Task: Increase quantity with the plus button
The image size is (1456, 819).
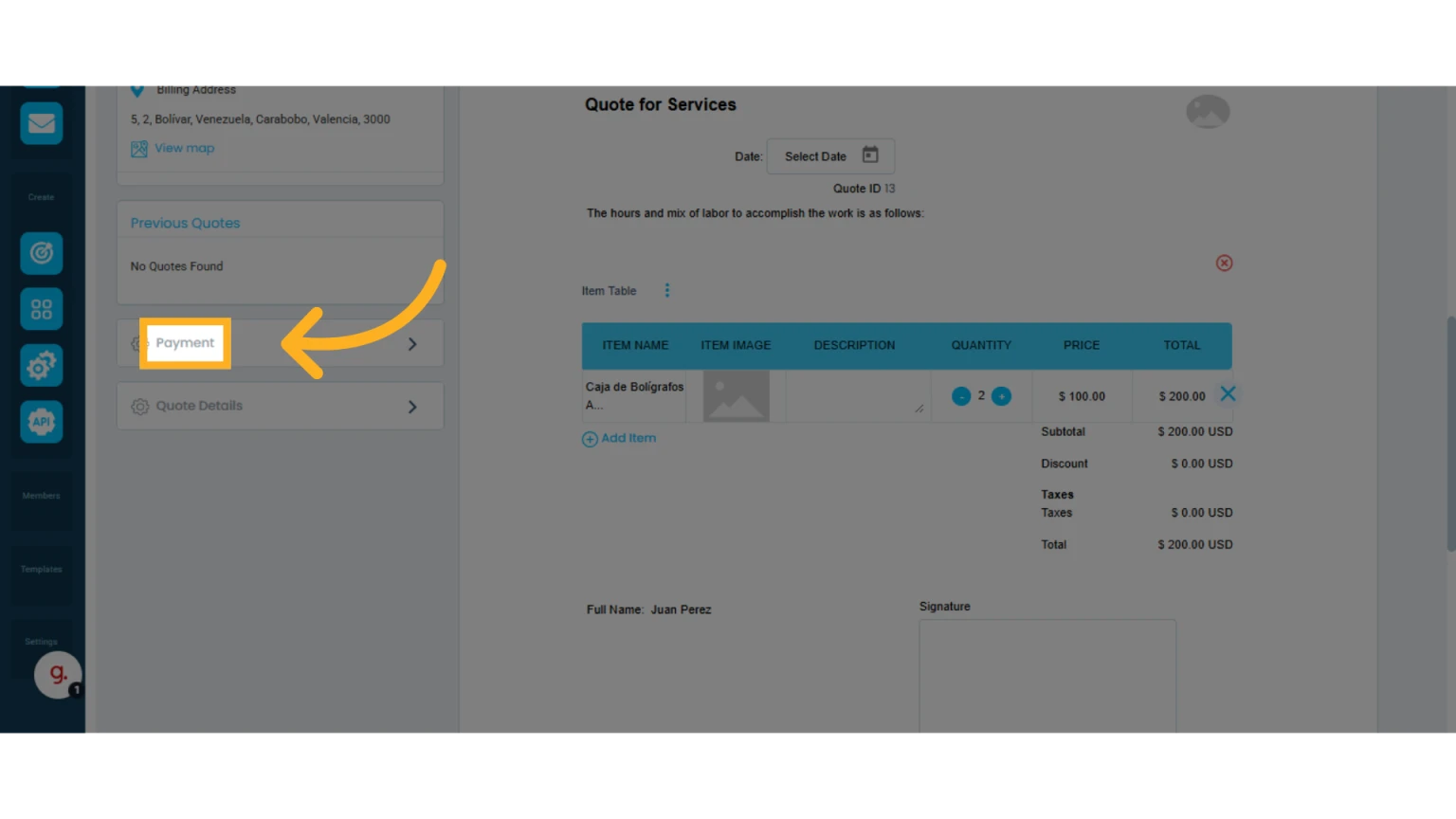Action: [1001, 396]
